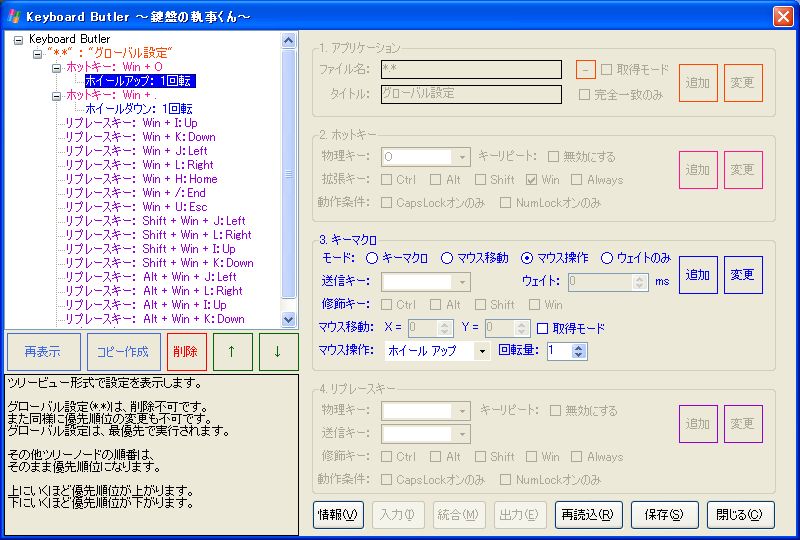The height and width of the screenshot is (540, 800).
Task: Select リプレースキー Win + U: Esc
Action: click(136, 207)
